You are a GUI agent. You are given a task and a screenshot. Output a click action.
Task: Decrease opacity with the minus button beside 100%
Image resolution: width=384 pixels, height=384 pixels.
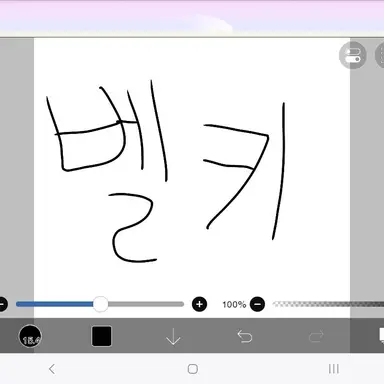[257, 304]
